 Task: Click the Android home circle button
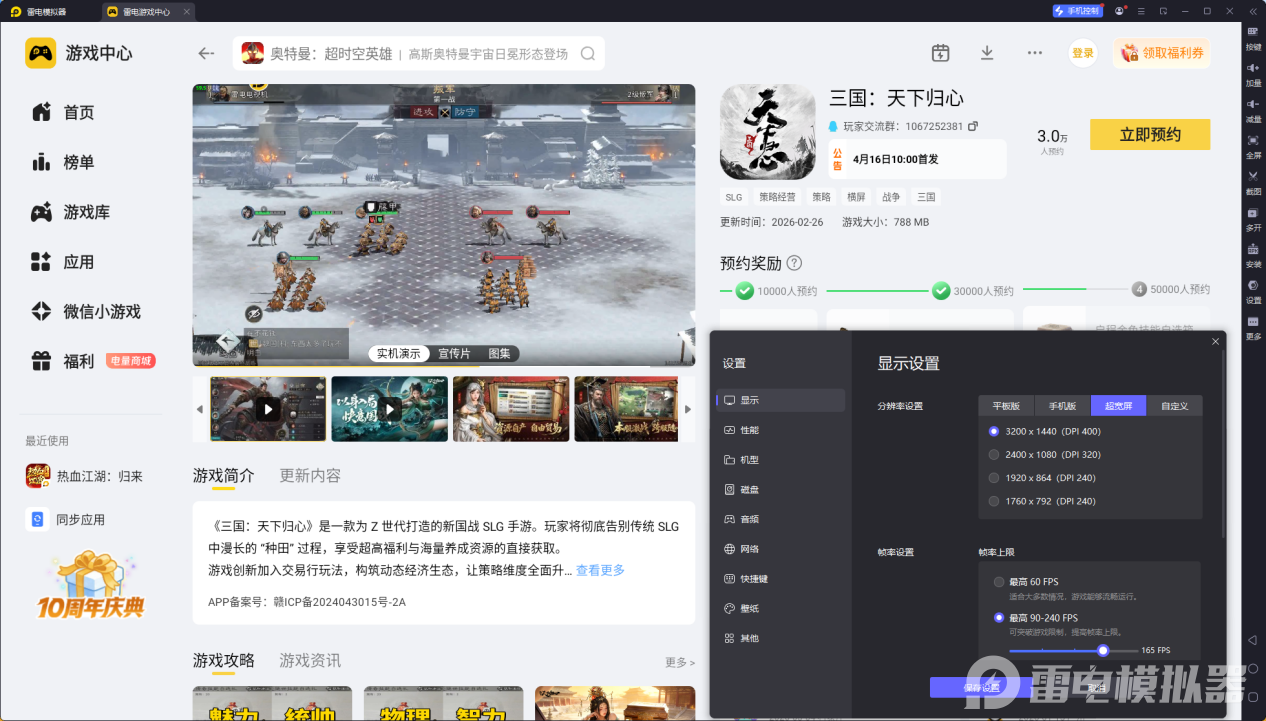[1252, 668]
